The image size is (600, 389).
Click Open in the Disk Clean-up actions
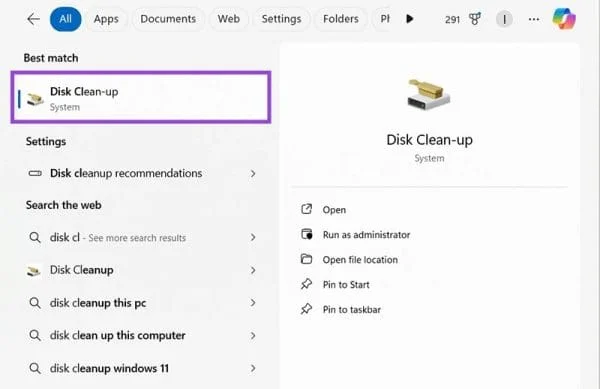pyautogui.click(x=334, y=210)
